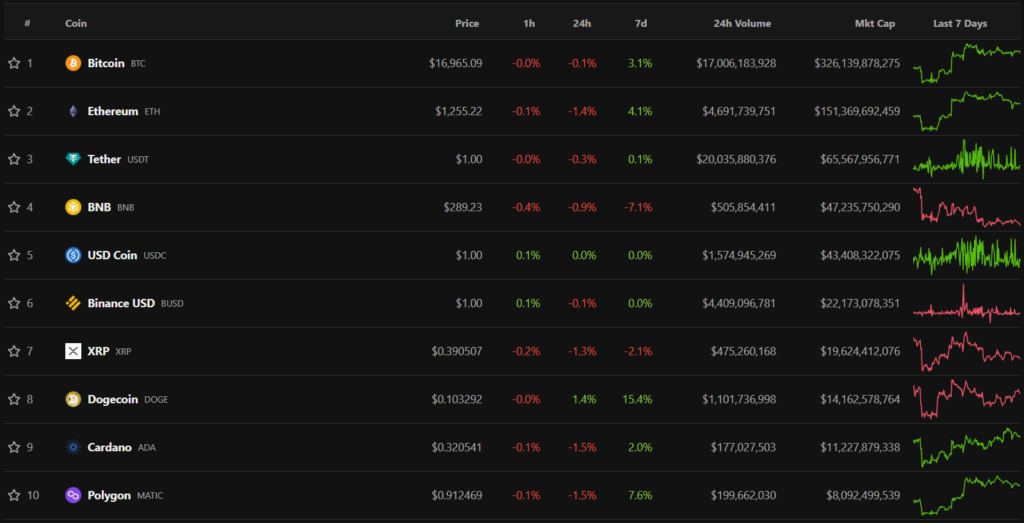The height and width of the screenshot is (523, 1024).
Task: Click the Bitcoin coin logo icon
Action: 73,63
